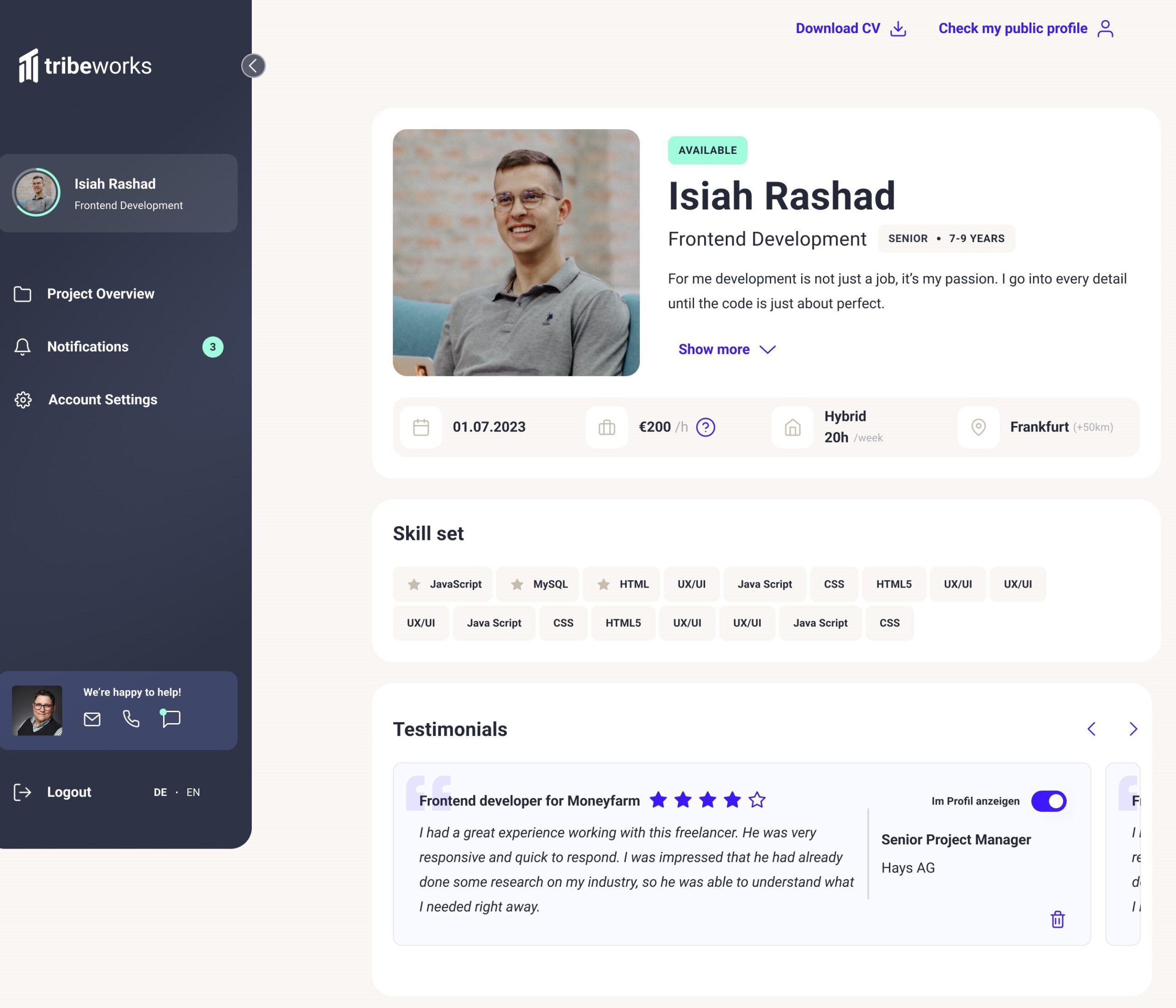Switch language to EN
Screen dimensions: 1176x1008
193,793
